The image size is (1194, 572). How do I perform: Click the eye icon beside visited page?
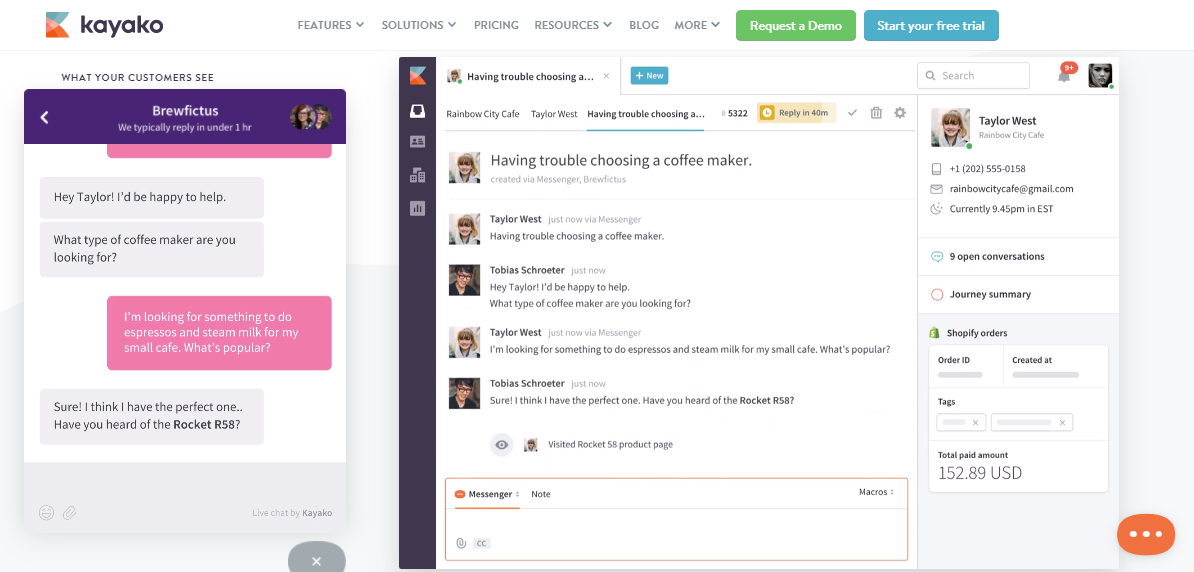[501, 445]
